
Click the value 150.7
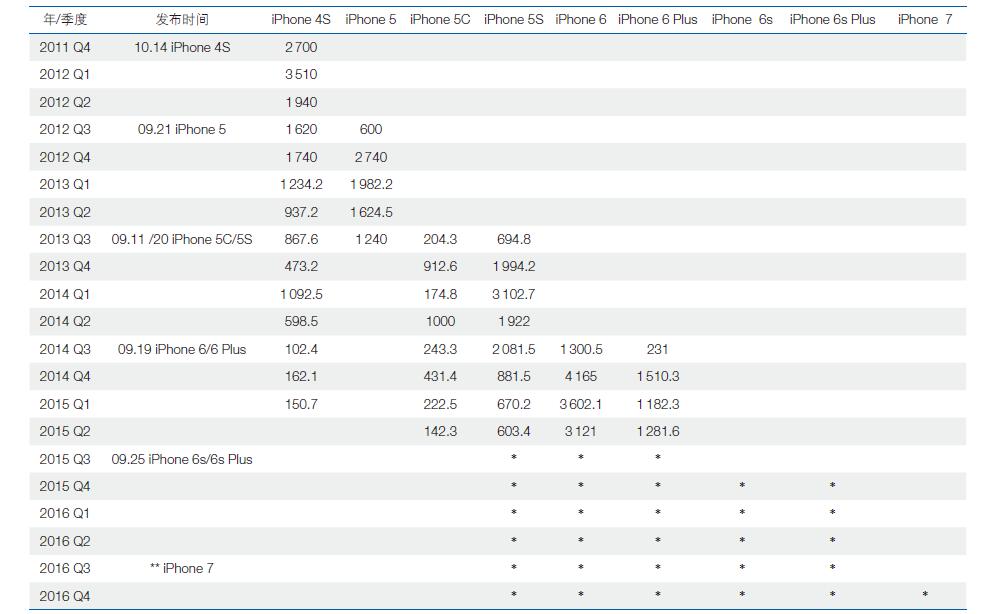(301, 404)
